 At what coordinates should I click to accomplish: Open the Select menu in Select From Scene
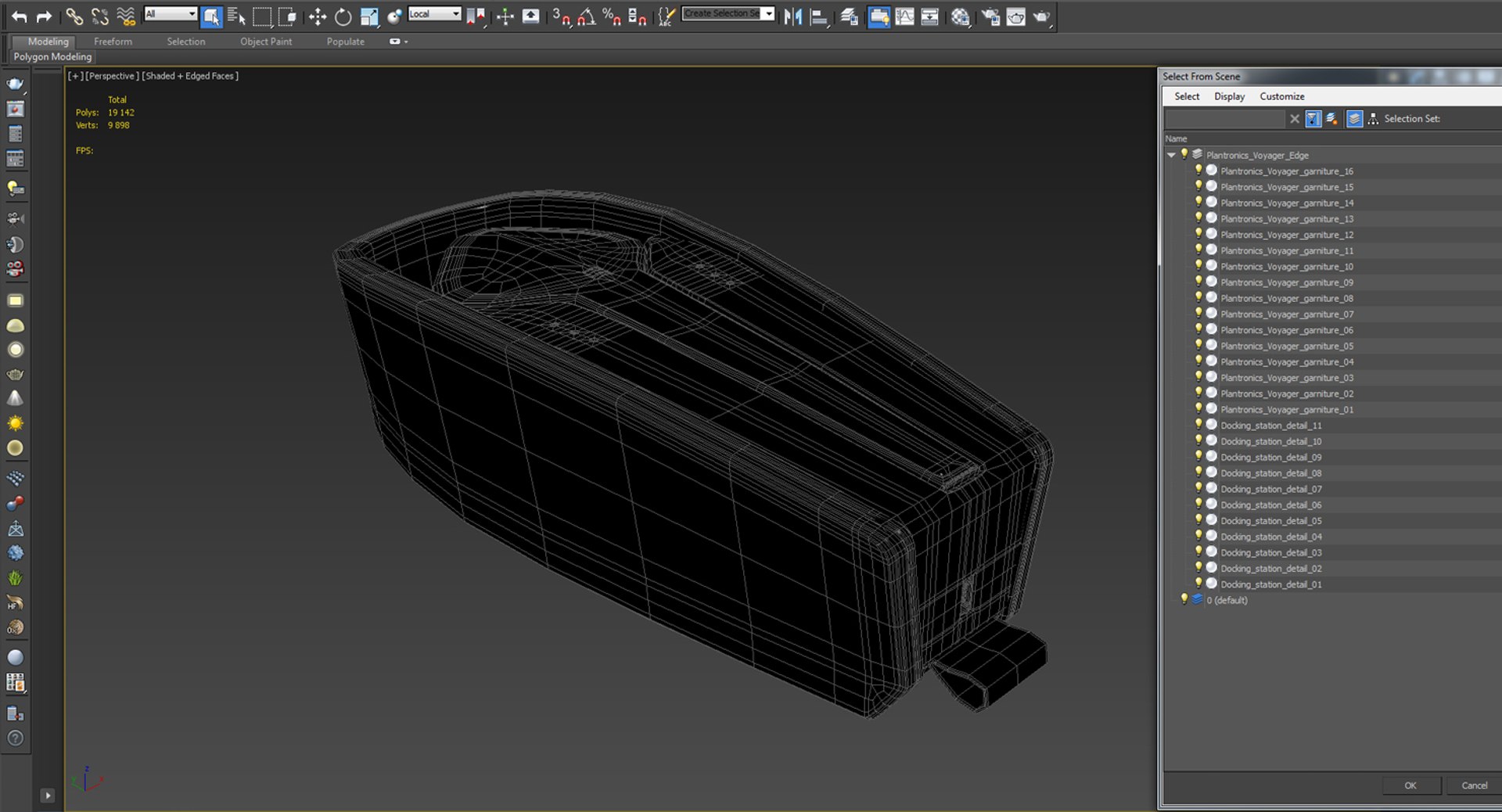pyautogui.click(x=1187, y=96)
